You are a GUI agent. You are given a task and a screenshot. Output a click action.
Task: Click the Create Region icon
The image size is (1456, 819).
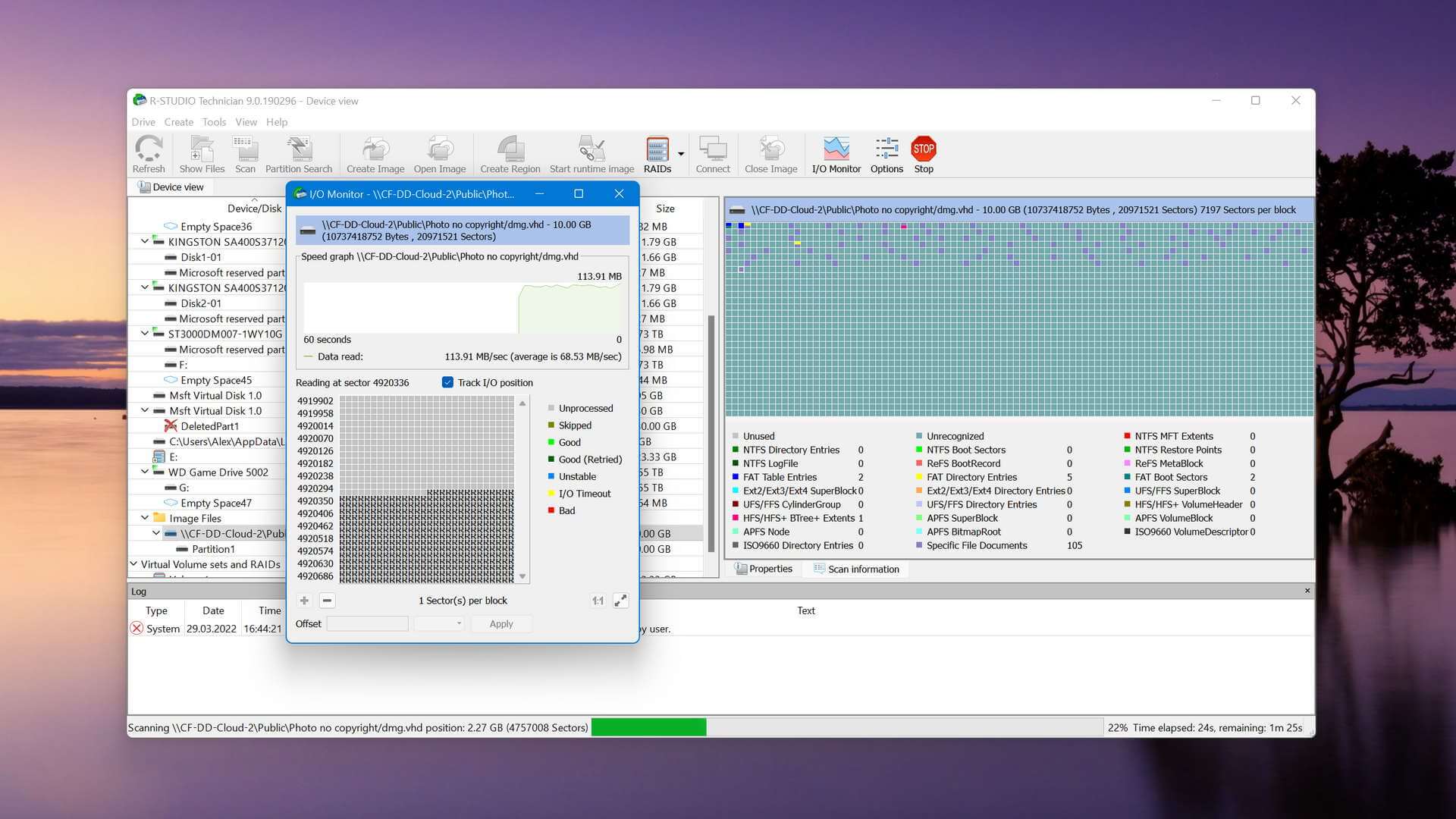[x=510, y=154]
